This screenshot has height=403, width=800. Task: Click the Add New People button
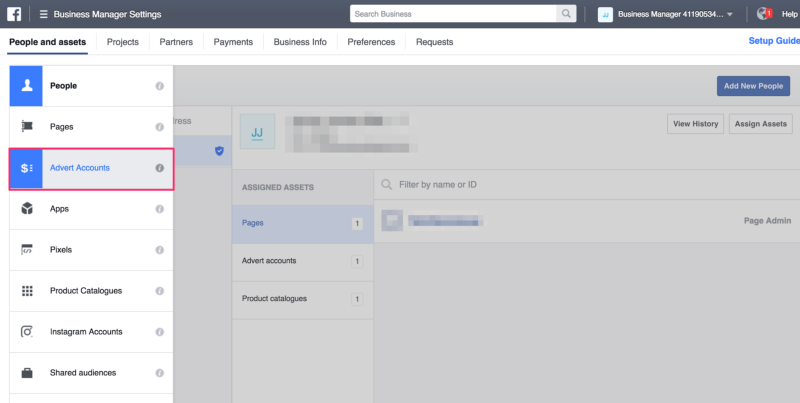753,86
